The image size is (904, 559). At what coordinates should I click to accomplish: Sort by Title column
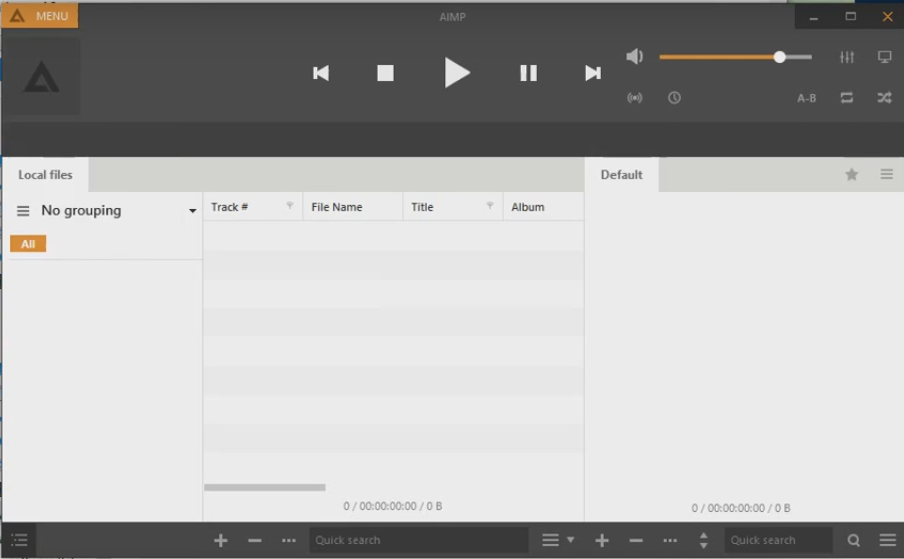tap(422, 207)
